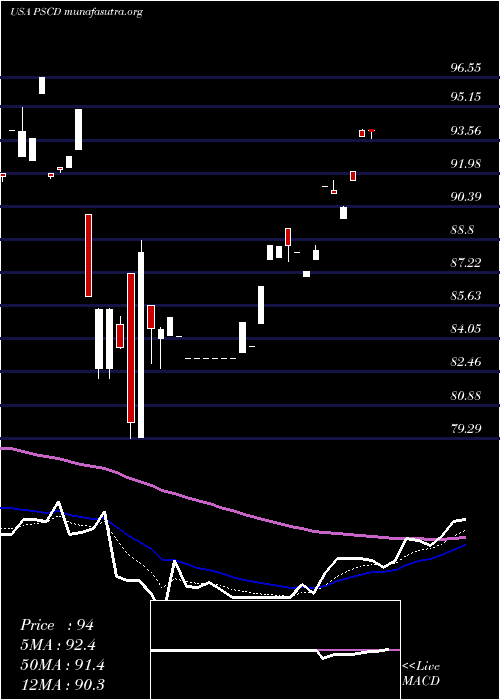
Task: Click the 80.88 price axis label
Action: pyautogui.click(x=465, y=396)
